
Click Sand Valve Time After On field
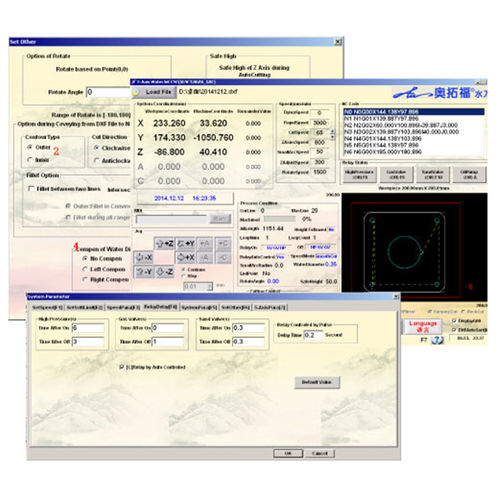[248, 328]
